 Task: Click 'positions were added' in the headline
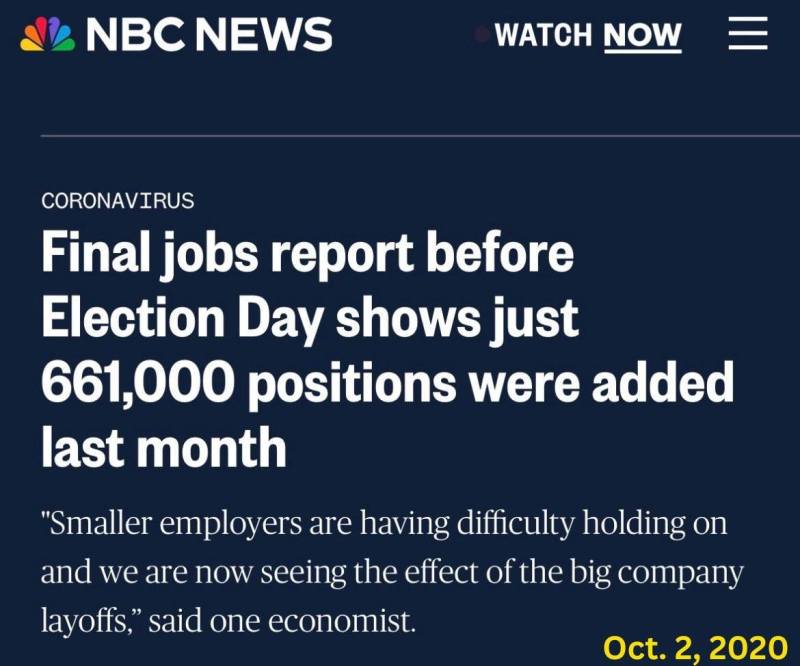click(x=491, y=383)
